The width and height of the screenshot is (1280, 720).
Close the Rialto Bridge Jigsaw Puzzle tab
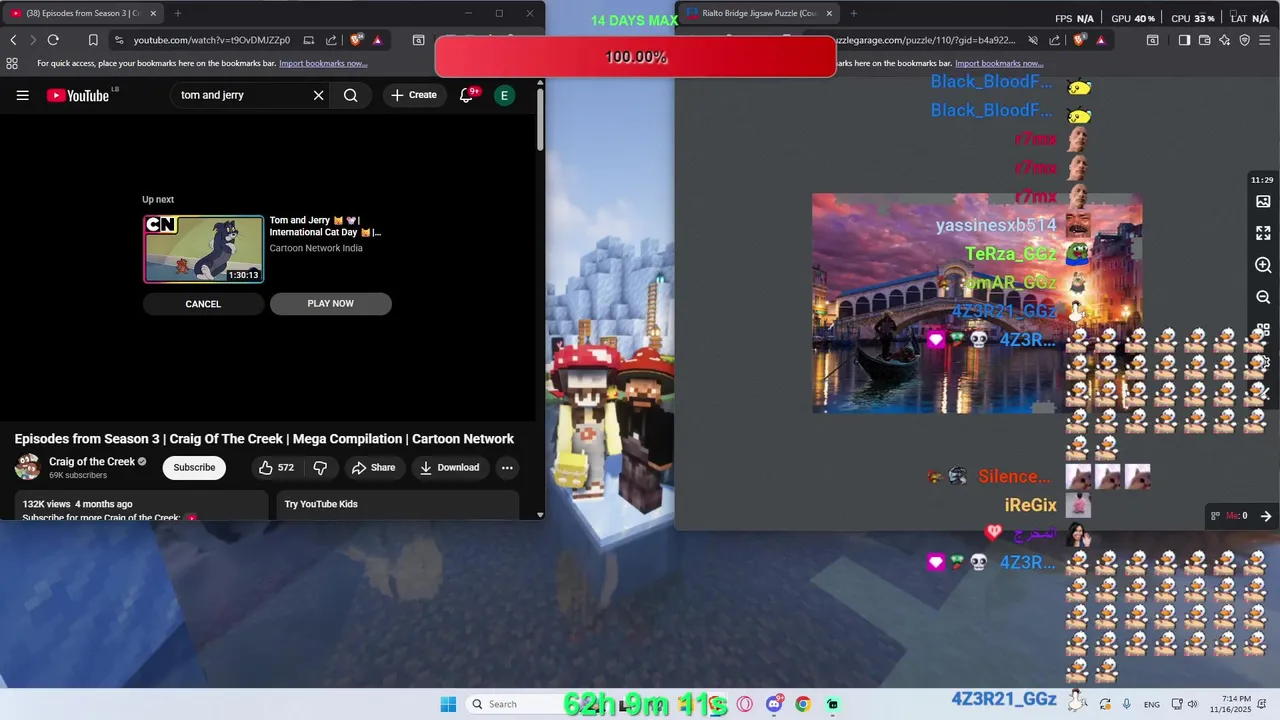coord(829,13)
